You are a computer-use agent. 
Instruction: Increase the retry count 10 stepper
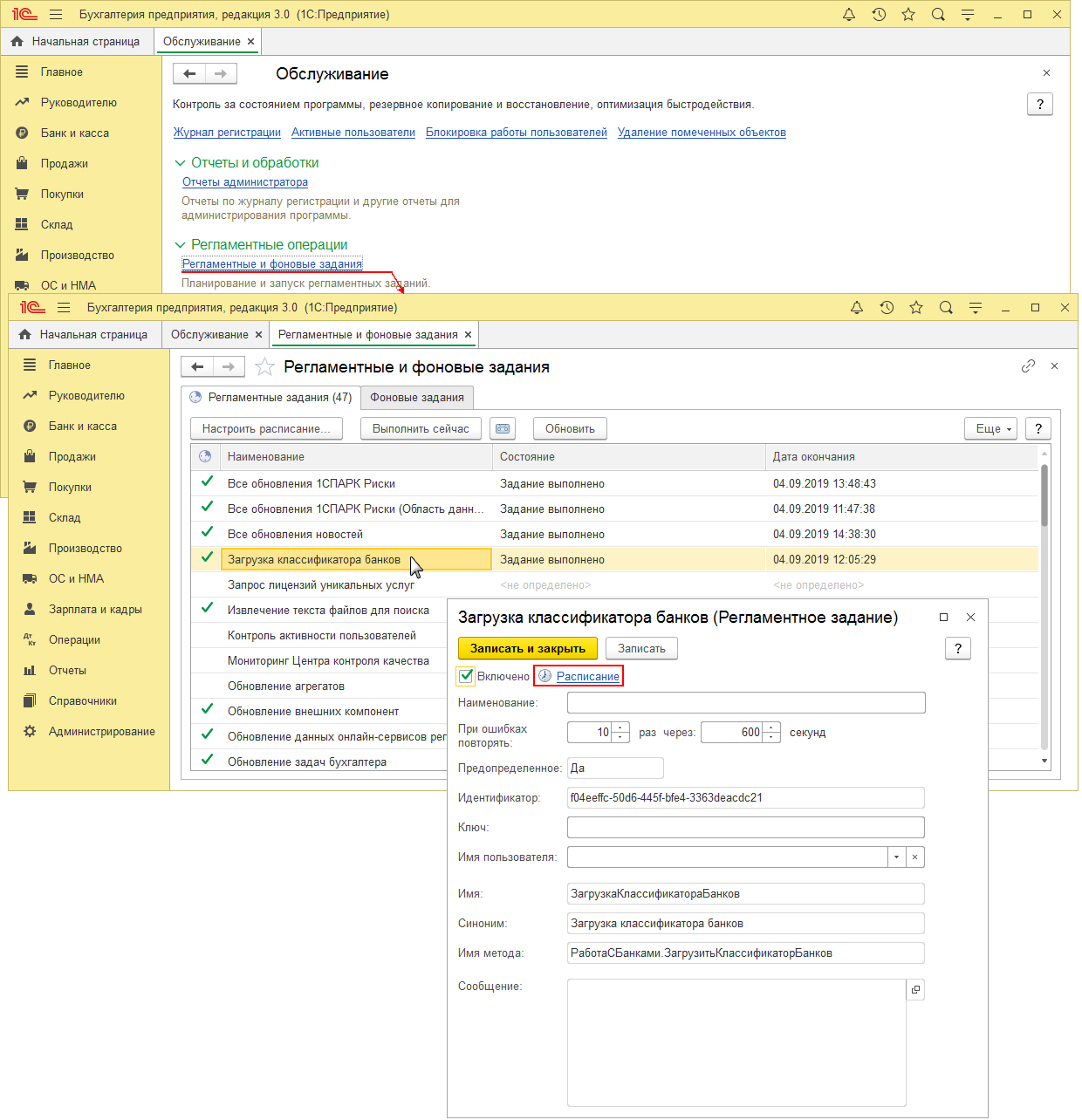(x=620, y=727)
